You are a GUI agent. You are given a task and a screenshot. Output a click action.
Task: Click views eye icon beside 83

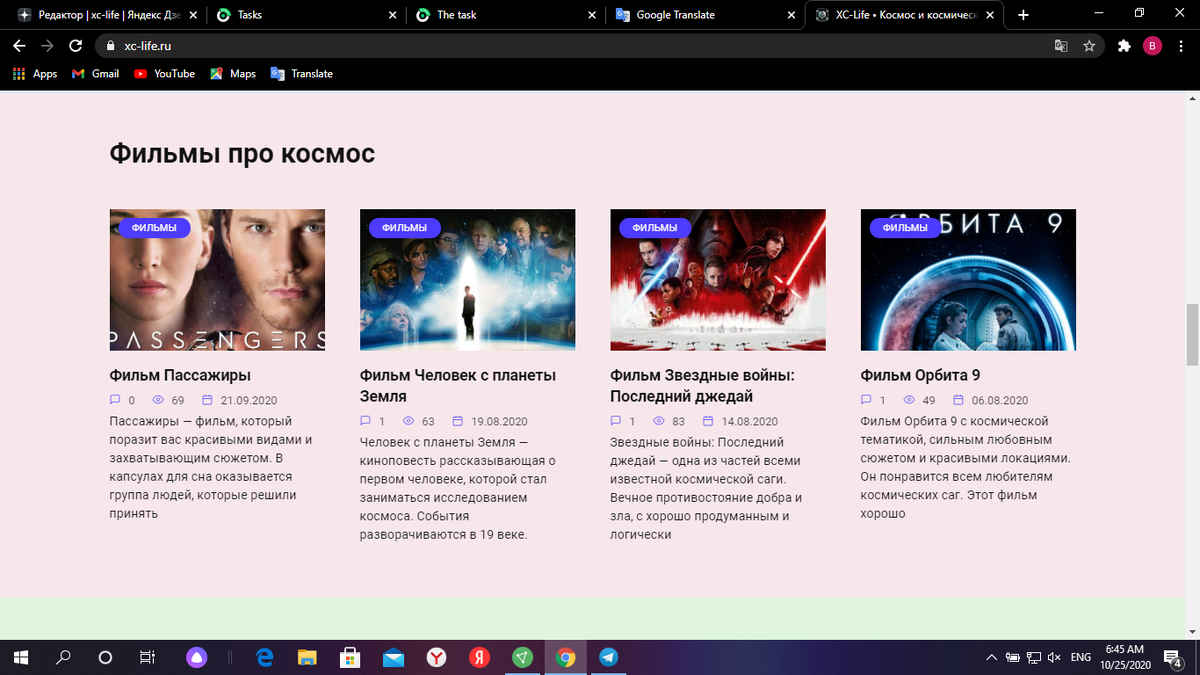(659, 421)
